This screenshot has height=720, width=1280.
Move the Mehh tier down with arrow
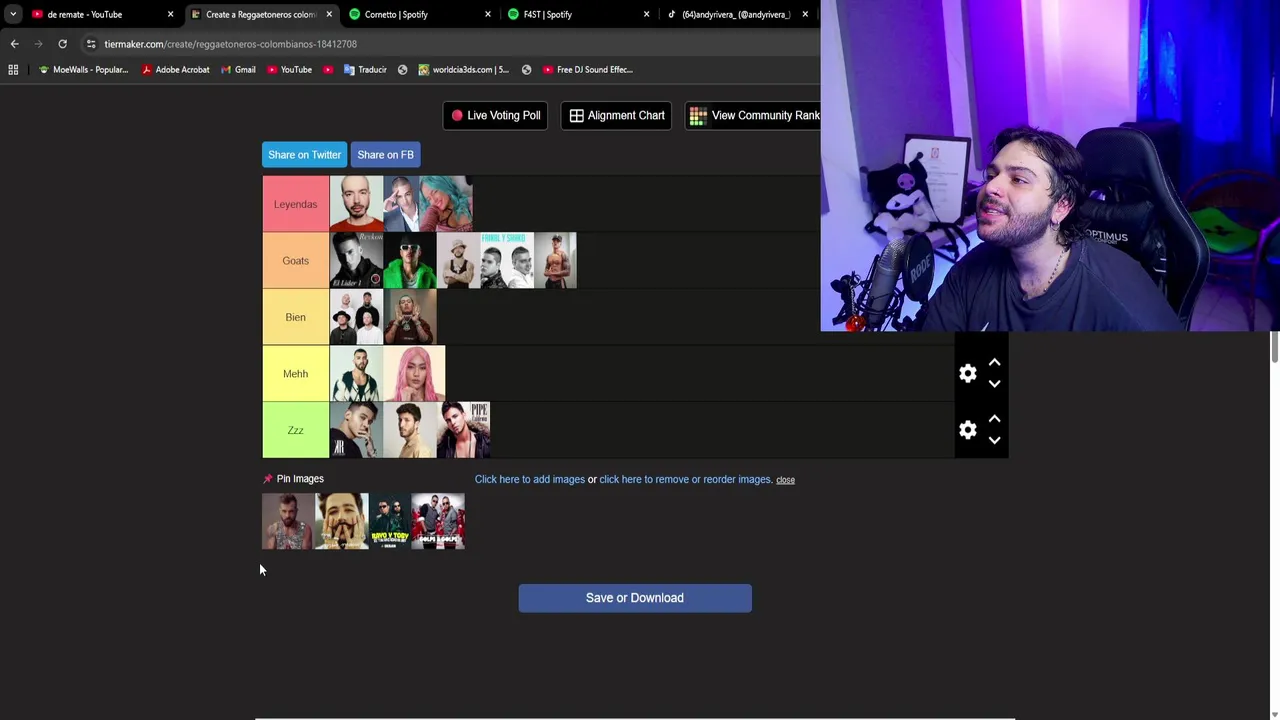click(994, 384)
